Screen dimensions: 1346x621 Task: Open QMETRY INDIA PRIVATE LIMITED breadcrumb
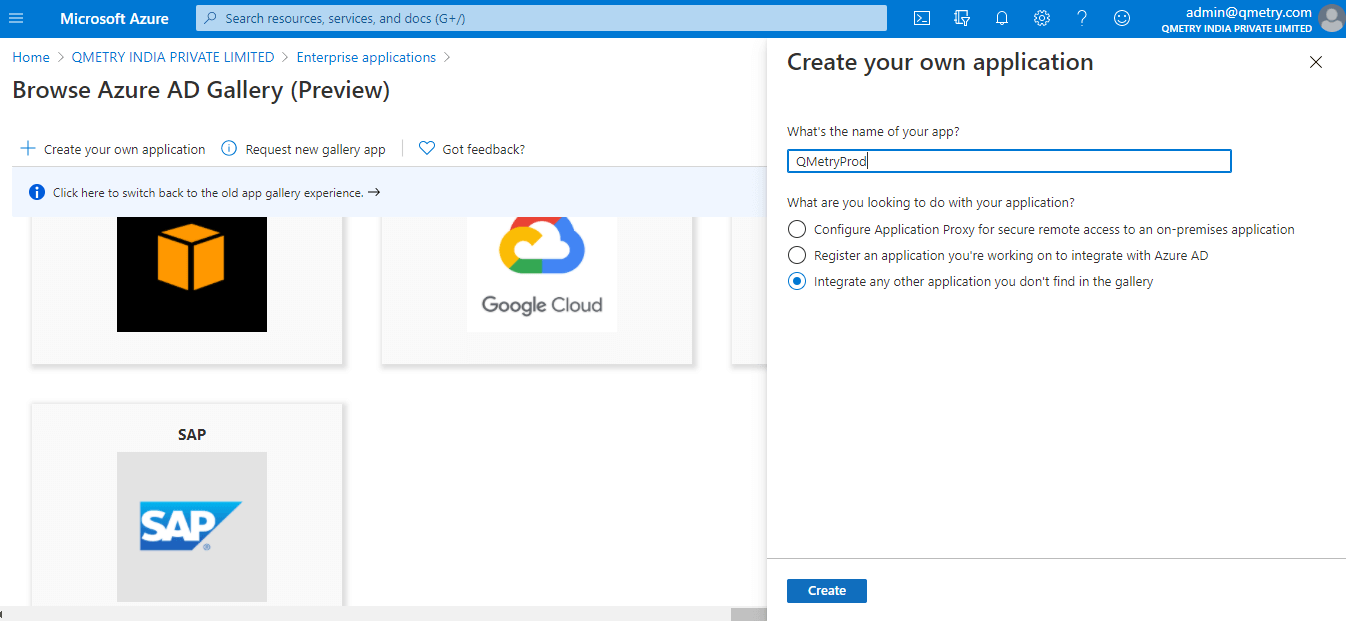click(x=173, y=58)
